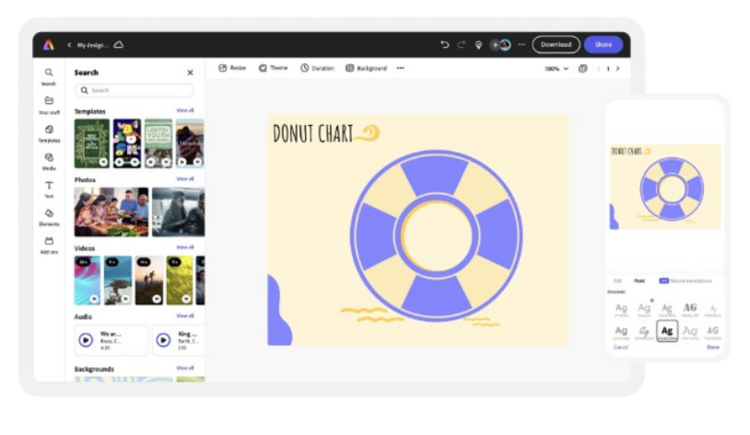750x435 pixels.
Task: Go to the previous page arrow
Action: (x=599, y=68)
